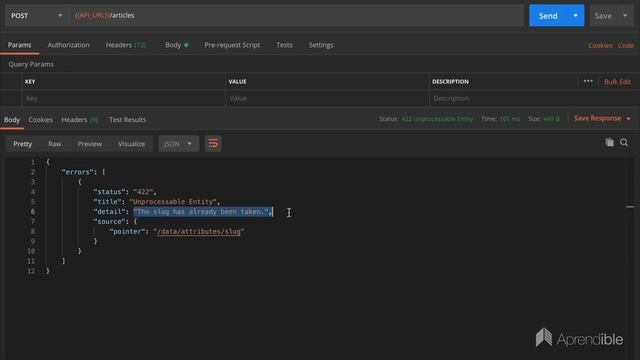This screenshot has width=640, height=360.
Task: Switch to the Params request tab
Action: point(20,45)
